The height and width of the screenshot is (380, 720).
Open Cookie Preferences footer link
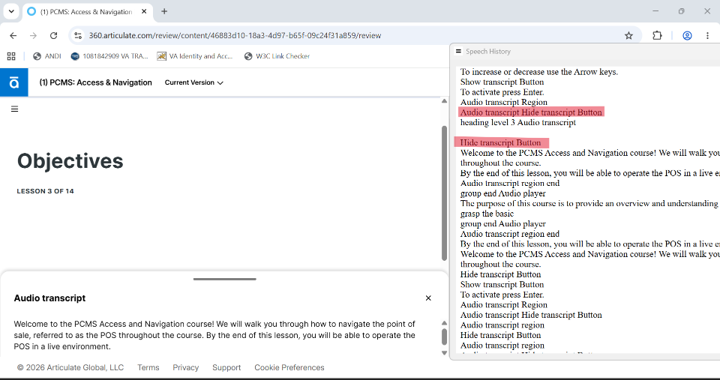[x=289, y=368]
